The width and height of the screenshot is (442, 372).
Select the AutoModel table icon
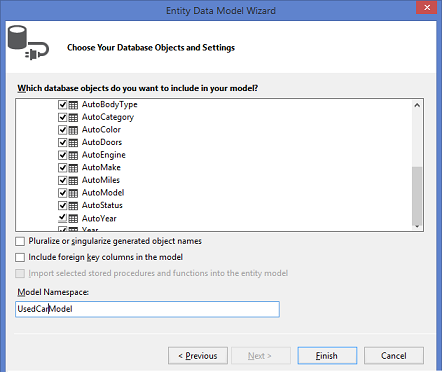point(73,193)
